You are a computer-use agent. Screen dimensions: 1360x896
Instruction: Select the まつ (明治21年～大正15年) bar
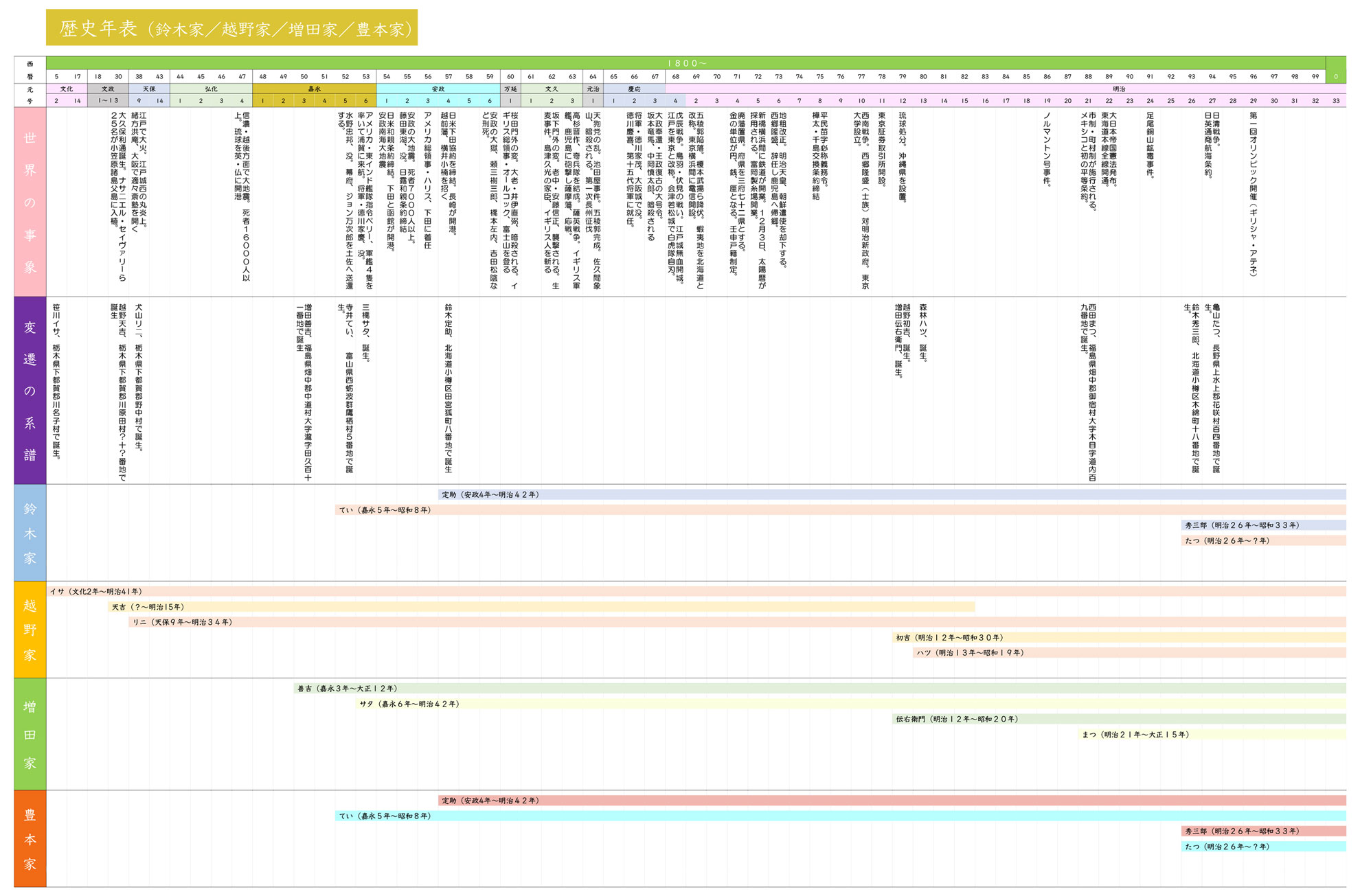[1212, 734]
